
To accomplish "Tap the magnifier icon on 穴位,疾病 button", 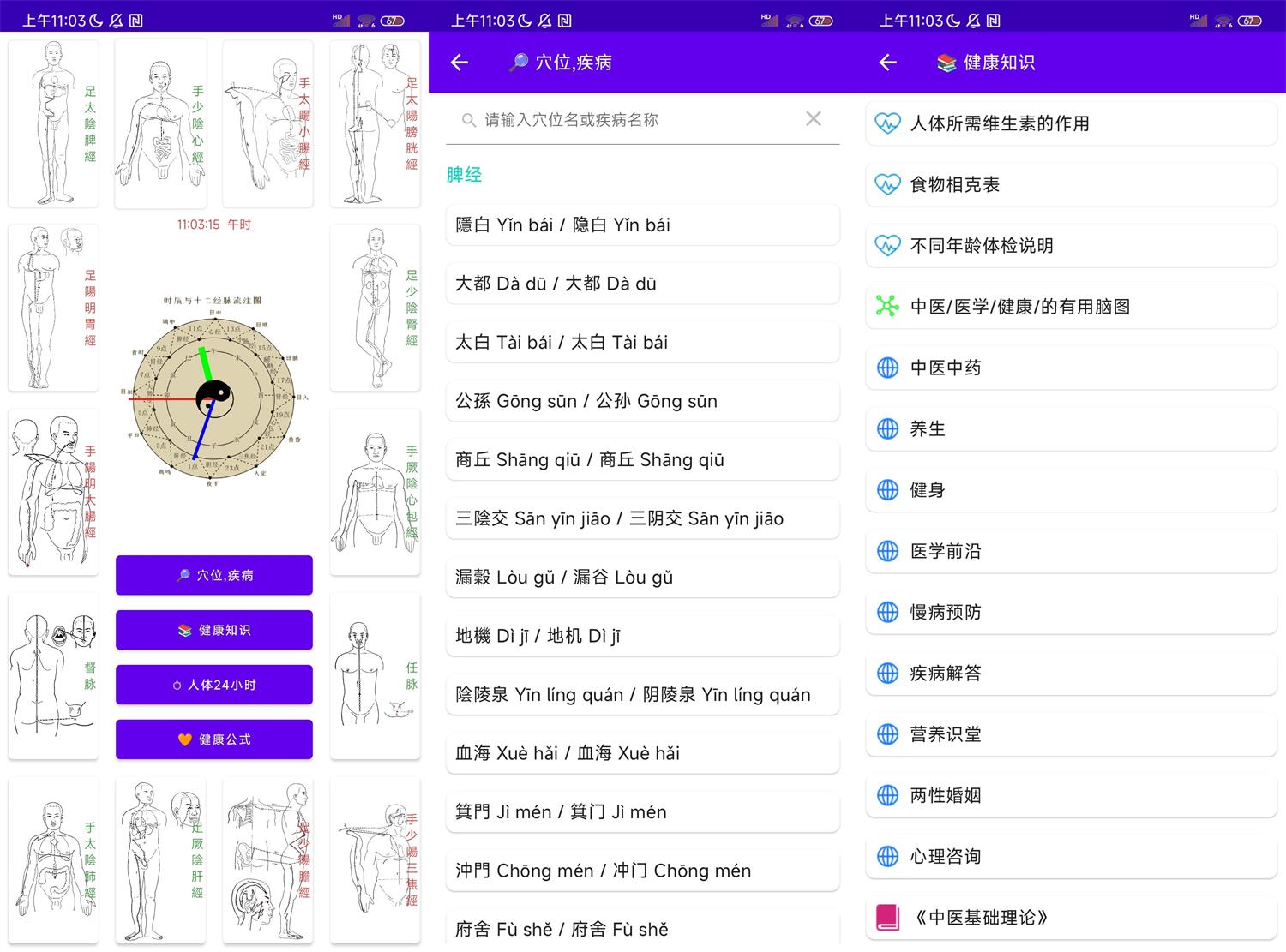I will pyautogui.click(x=183, y=575).
